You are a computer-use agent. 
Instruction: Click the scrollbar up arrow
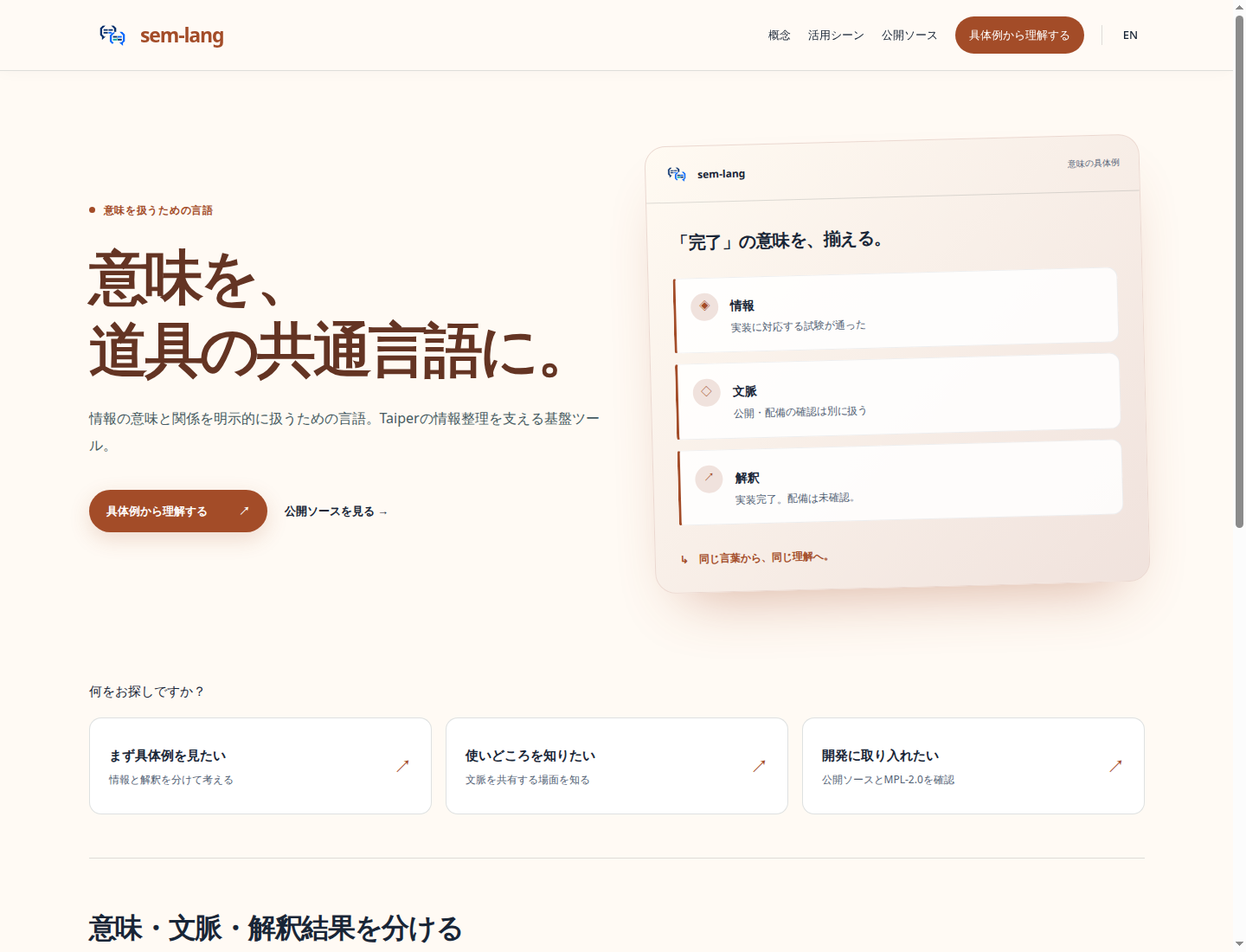click(x=1239, y=7)
